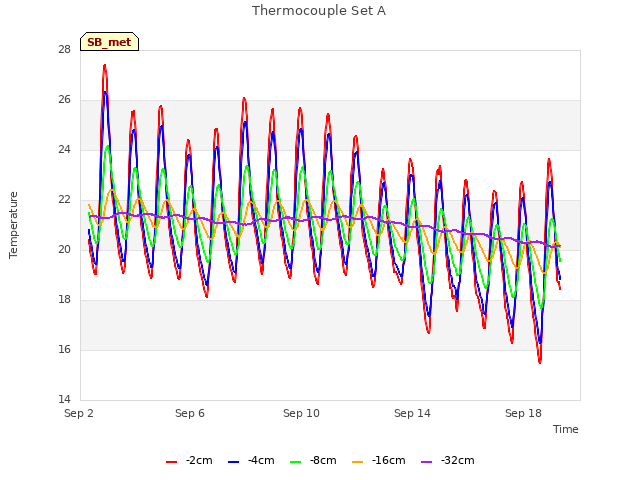The height and width of the screenshot is (480, 640).
Task: Select the chart title Thermocouple Set A
Action: point(319,11)
